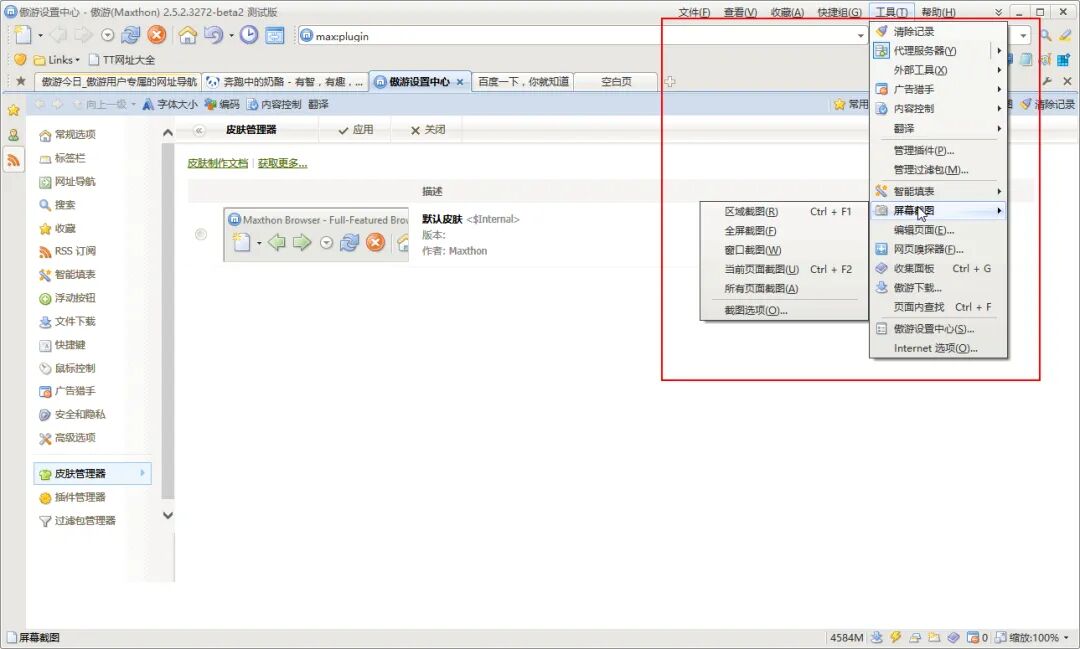Select 清除记录 in the Tools menu

pyautogui.click(x=938, y=31)
